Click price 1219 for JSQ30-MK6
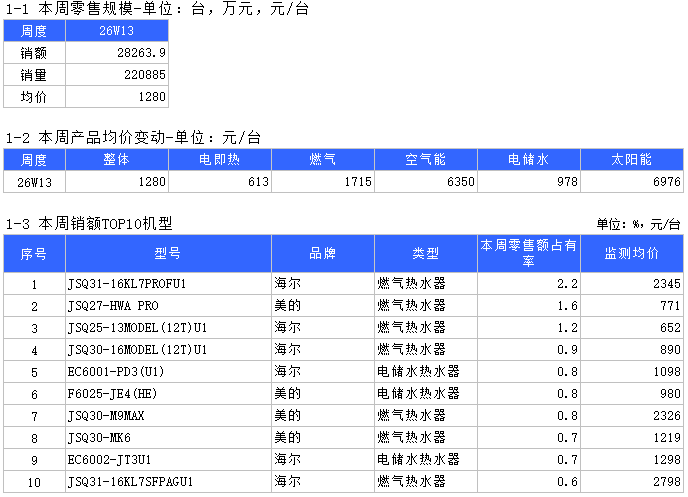This screenshot has height=497, width=688. [667, 438]
